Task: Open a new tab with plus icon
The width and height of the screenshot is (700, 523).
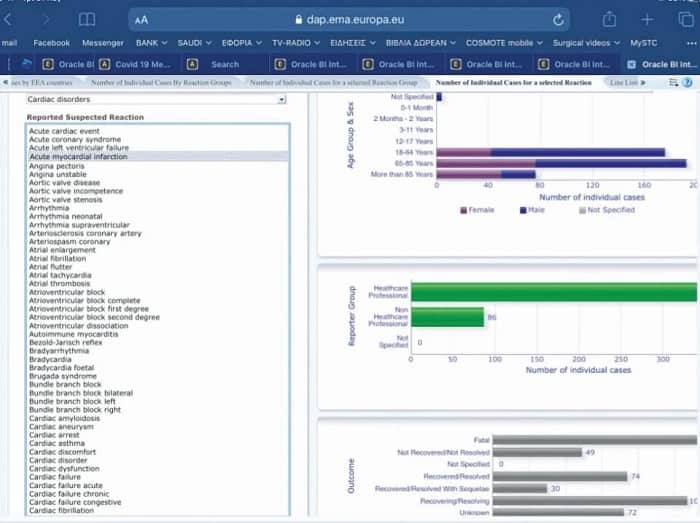Action: coord(648,19)
